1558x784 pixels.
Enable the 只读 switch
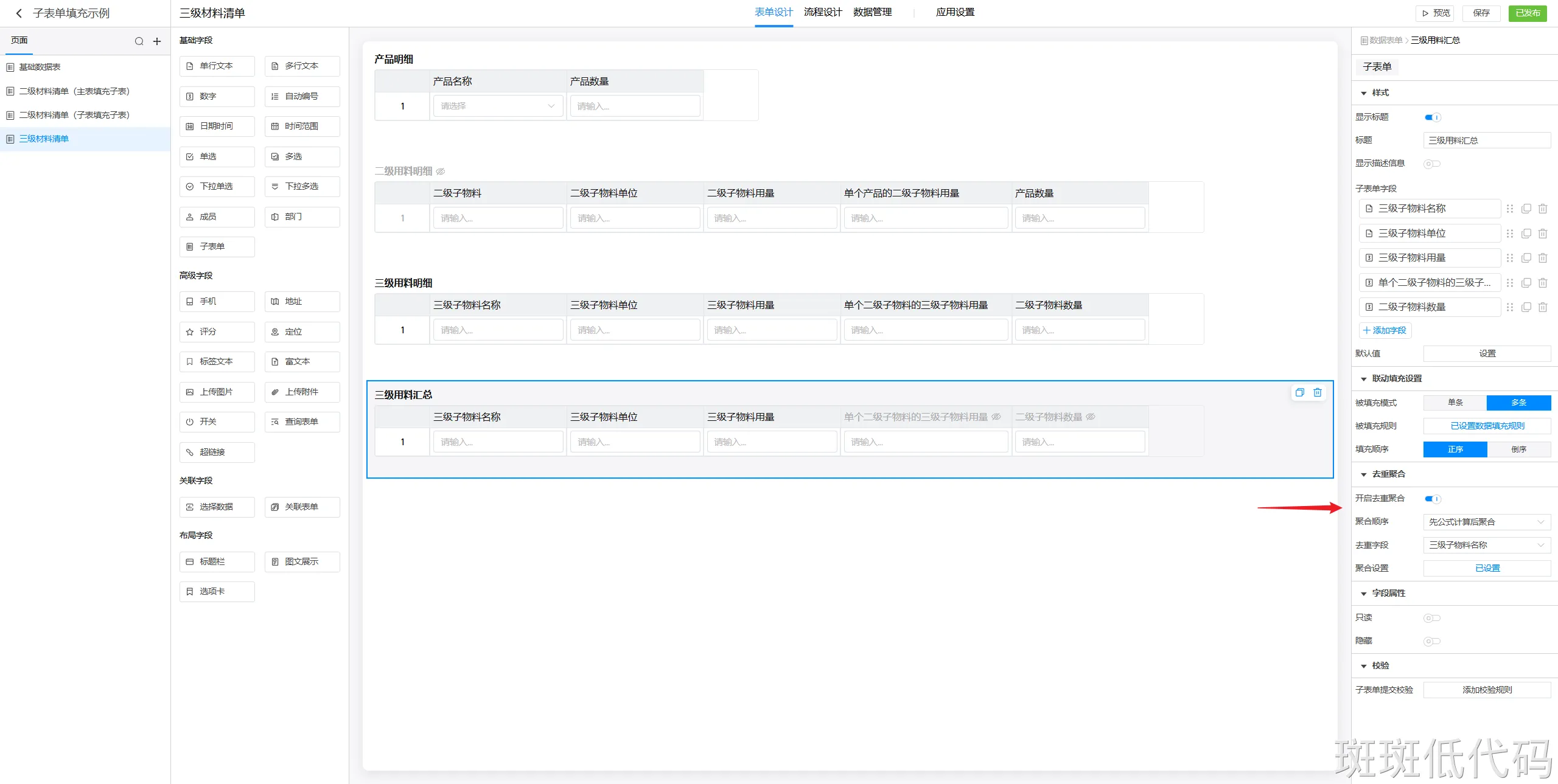(x=1431, y=618)
